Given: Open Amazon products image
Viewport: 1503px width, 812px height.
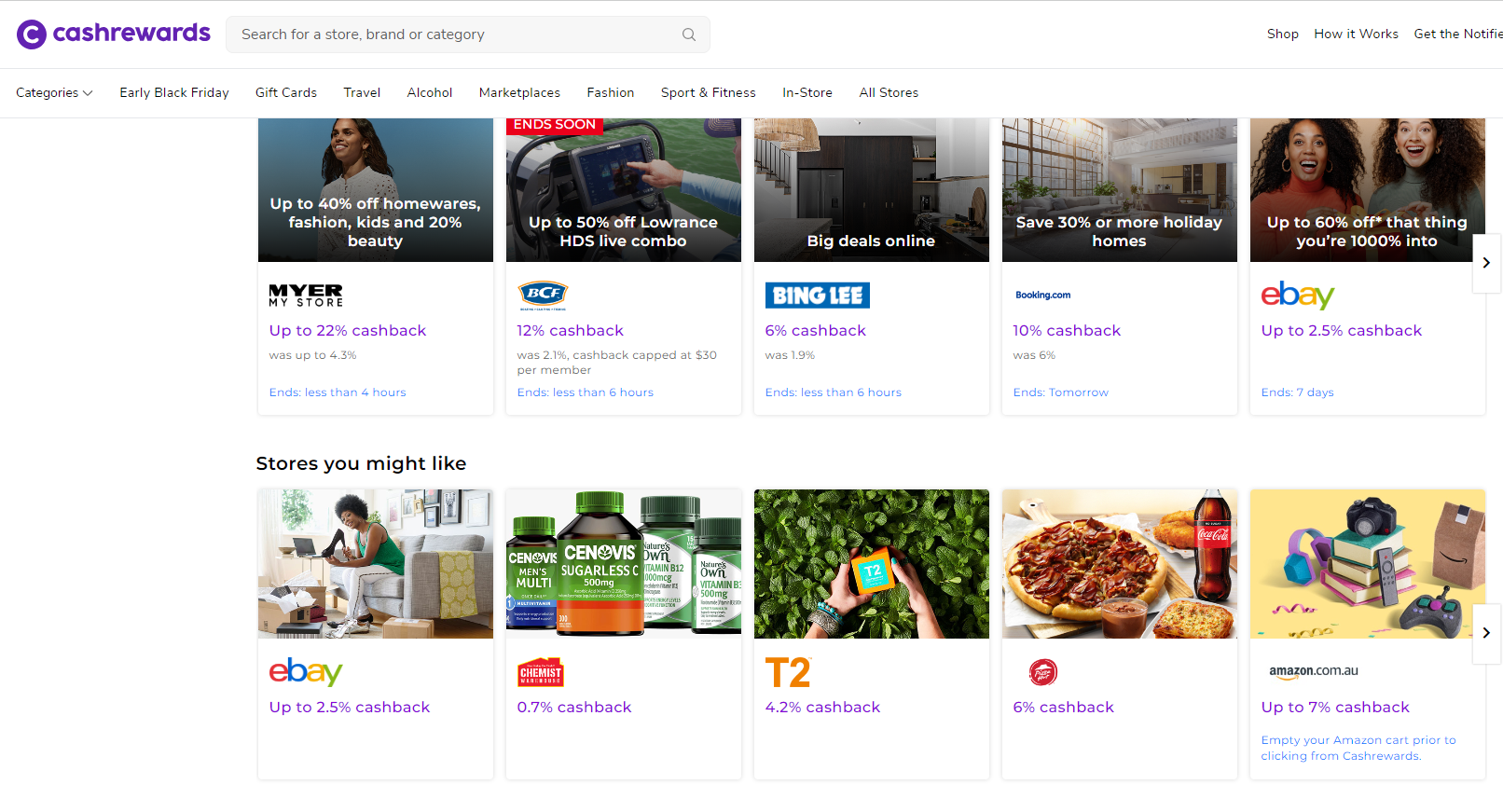Looking at the screenshot, I should [x=1368, y=564].
